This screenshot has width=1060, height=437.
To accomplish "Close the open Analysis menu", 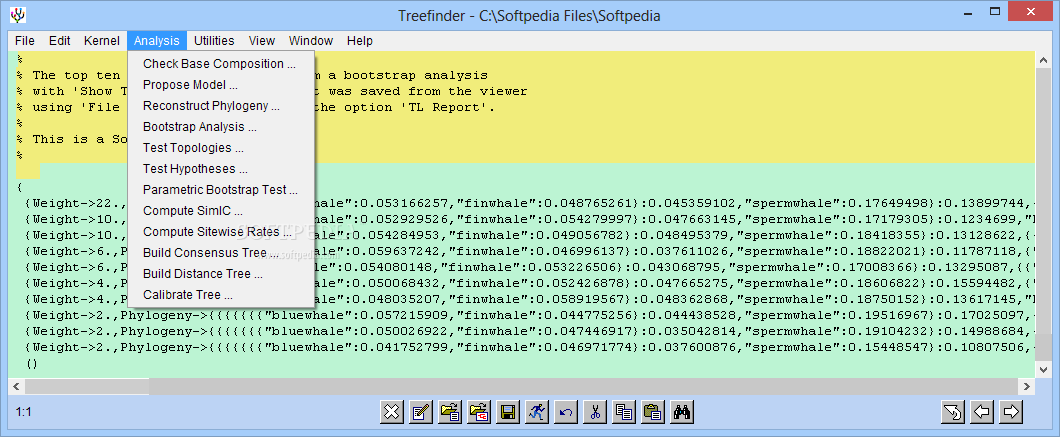I will pos(156,41).
